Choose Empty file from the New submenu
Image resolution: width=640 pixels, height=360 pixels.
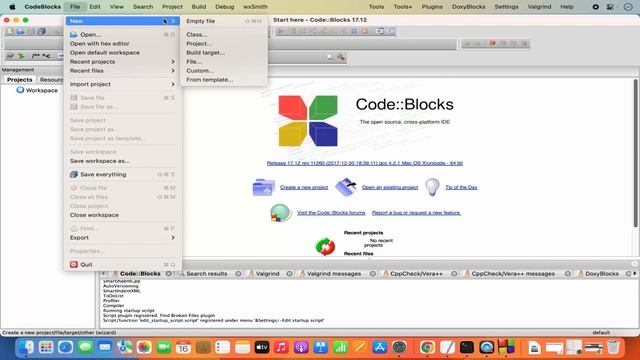click(x=224, y=21)
